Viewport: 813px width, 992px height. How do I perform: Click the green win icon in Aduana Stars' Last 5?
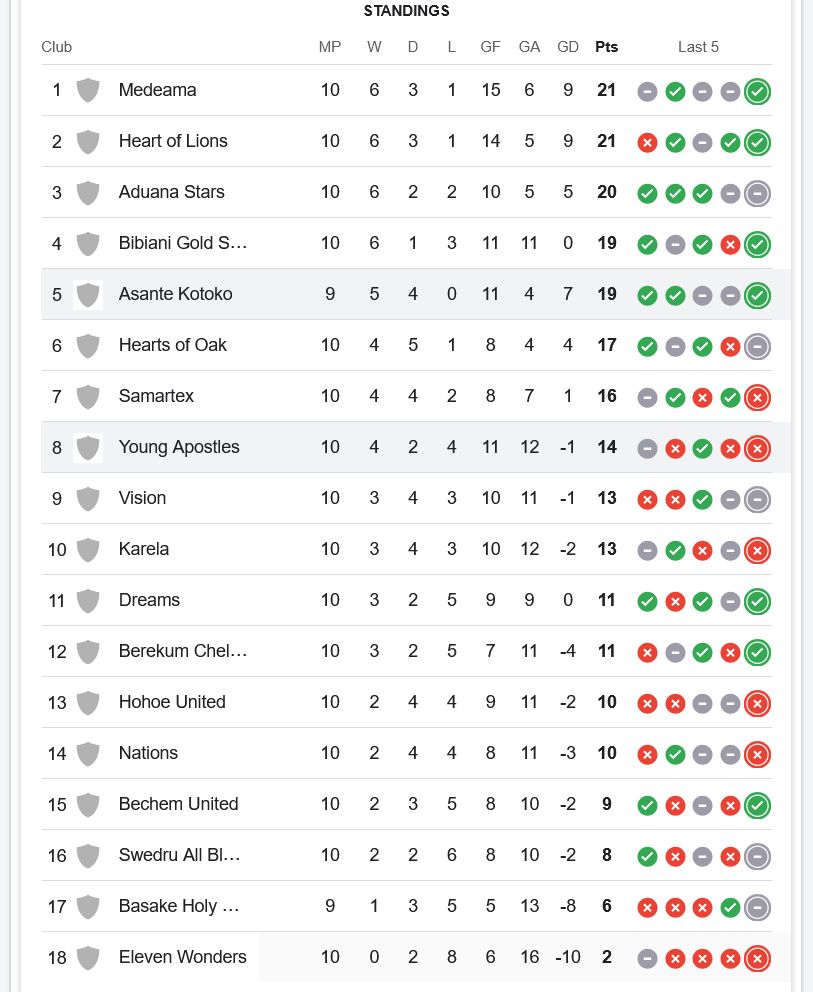[x=647, y=194]
